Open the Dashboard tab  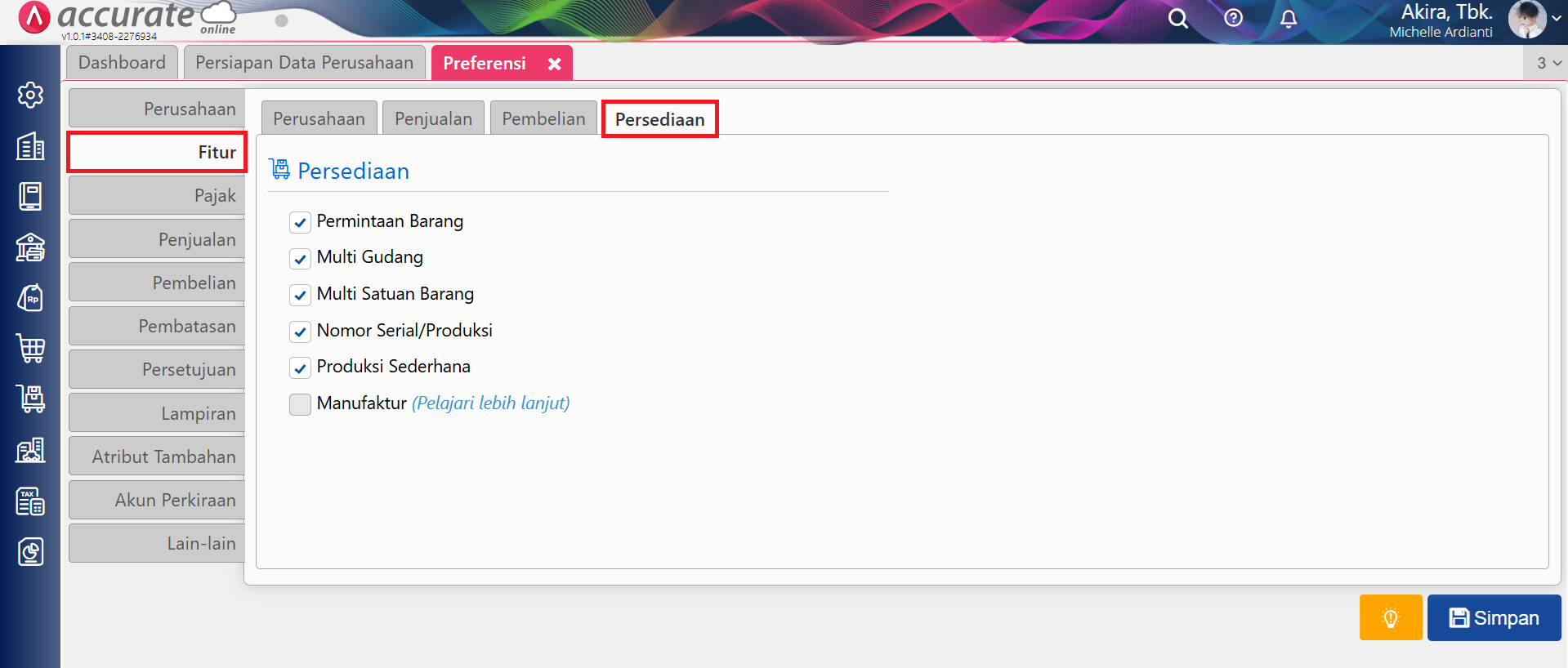point(122,63)
